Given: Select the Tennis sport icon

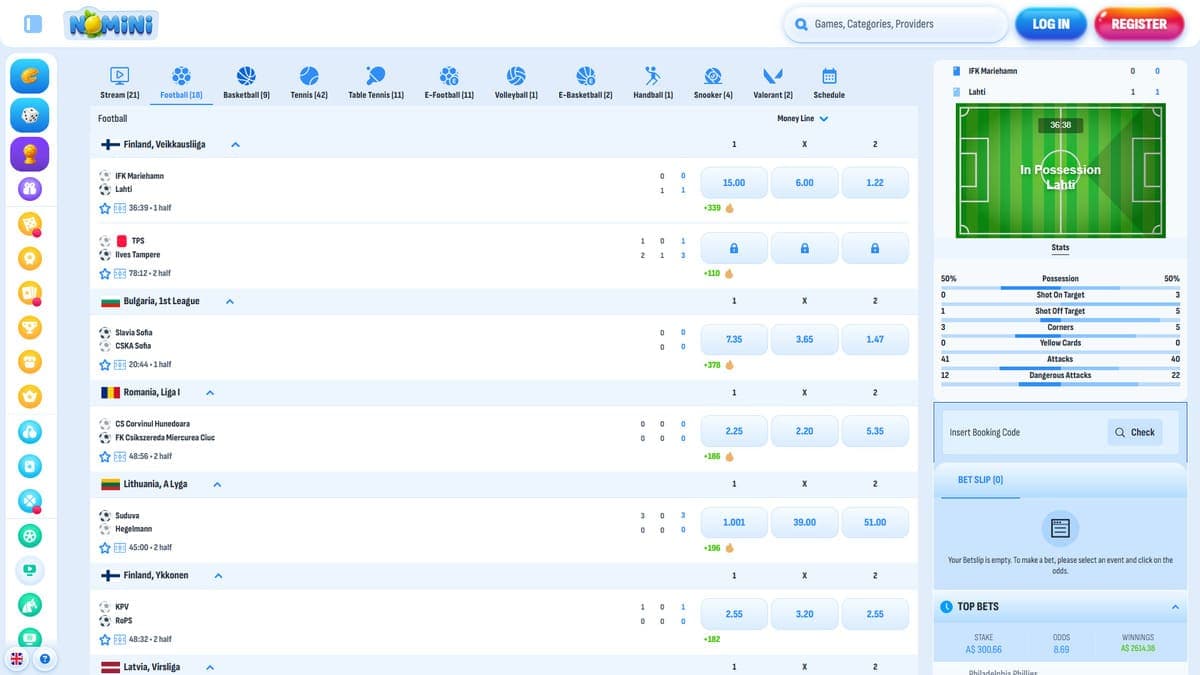Looking at the screenshot, I should pyautogui.click(x=309, y=76).
